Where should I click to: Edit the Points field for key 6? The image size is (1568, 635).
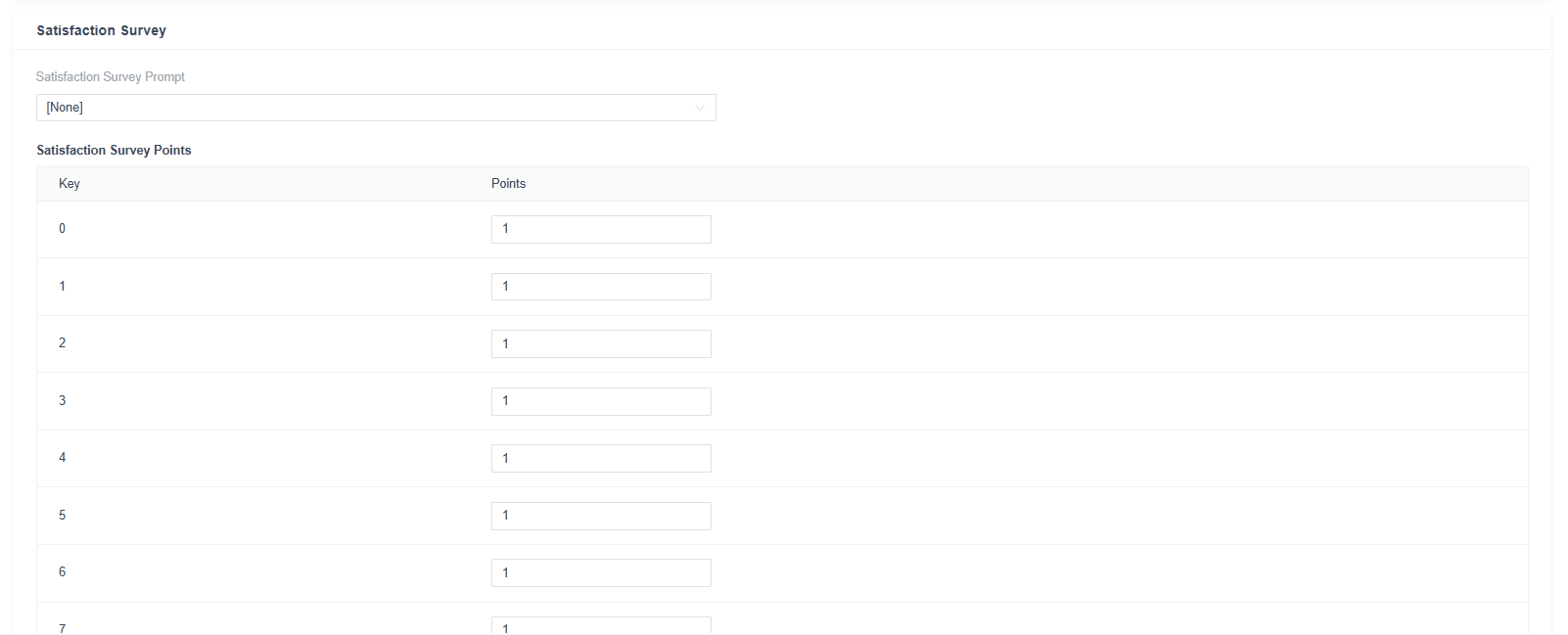point(601,572)
